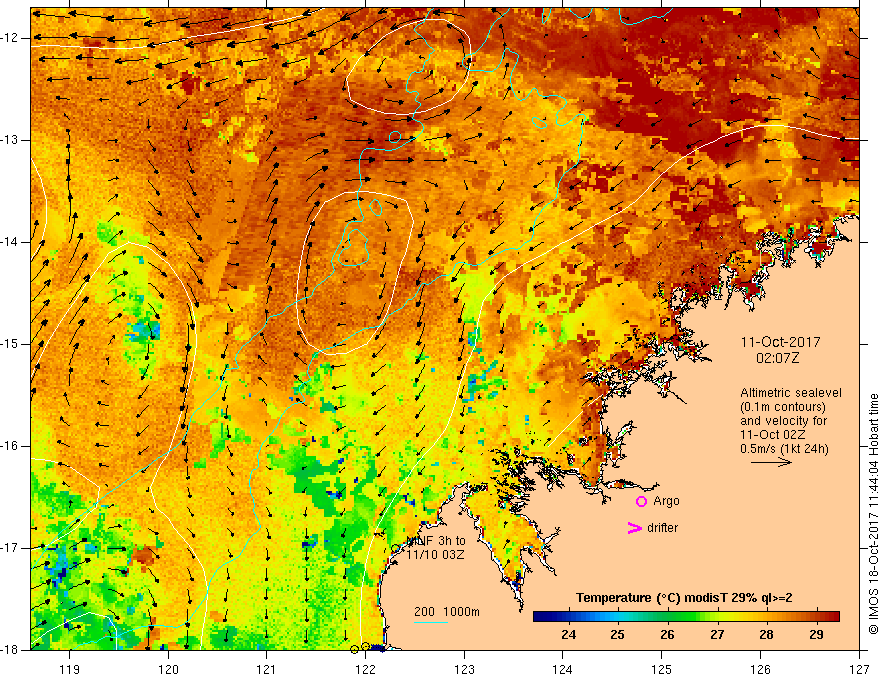Image resolution: width=880 pixels, height=680 pixels.
Task: Click the magenta Argo circle legend symbol
Action: 641,501
